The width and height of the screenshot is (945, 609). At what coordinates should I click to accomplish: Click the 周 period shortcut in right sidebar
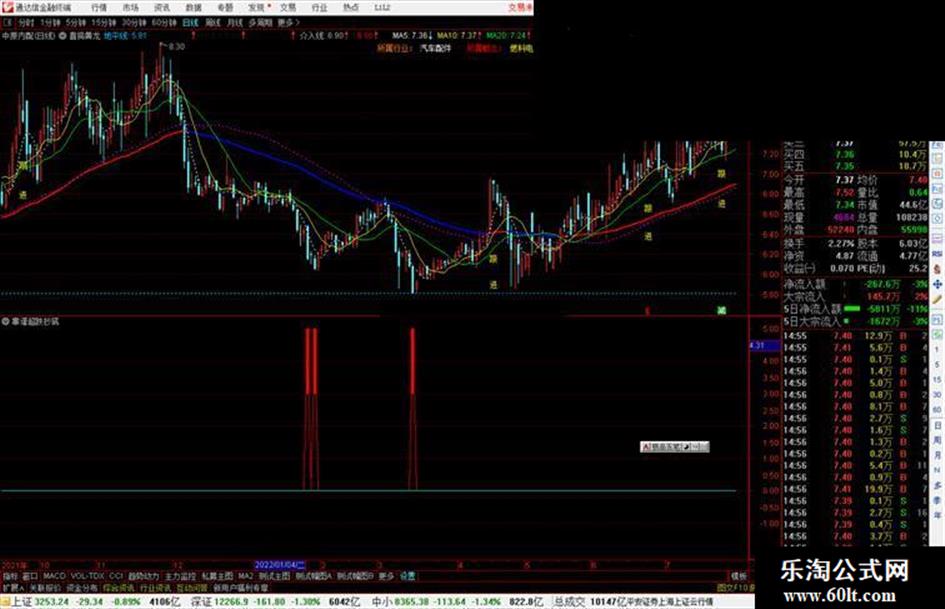click(937, 440)
